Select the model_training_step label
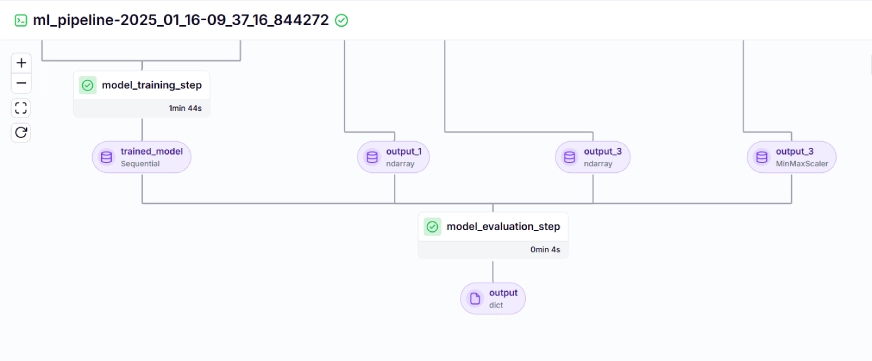Viewport: 872px width, 361px height. (152, 85)
